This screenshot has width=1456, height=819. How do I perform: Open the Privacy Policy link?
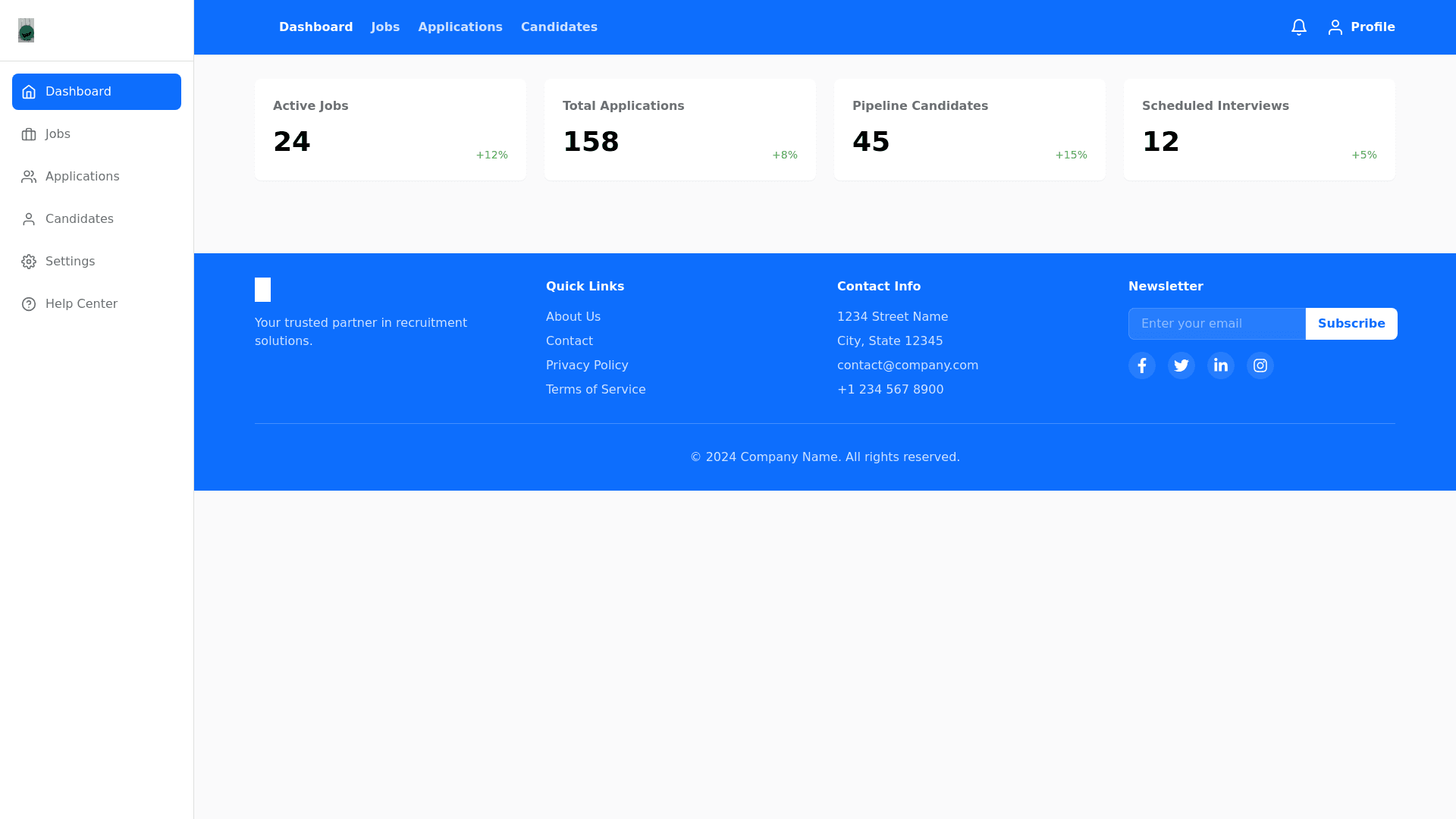587,366
